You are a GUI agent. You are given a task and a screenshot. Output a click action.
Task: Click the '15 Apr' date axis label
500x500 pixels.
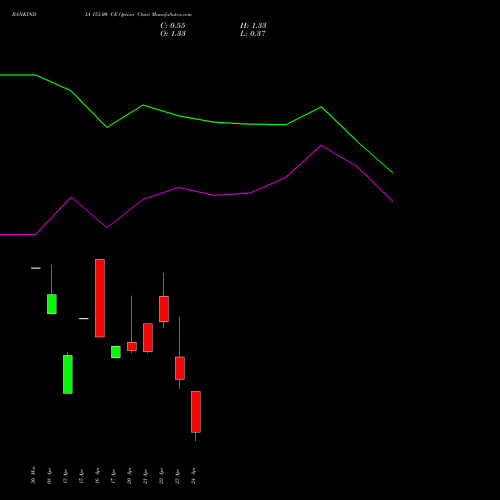81,476
